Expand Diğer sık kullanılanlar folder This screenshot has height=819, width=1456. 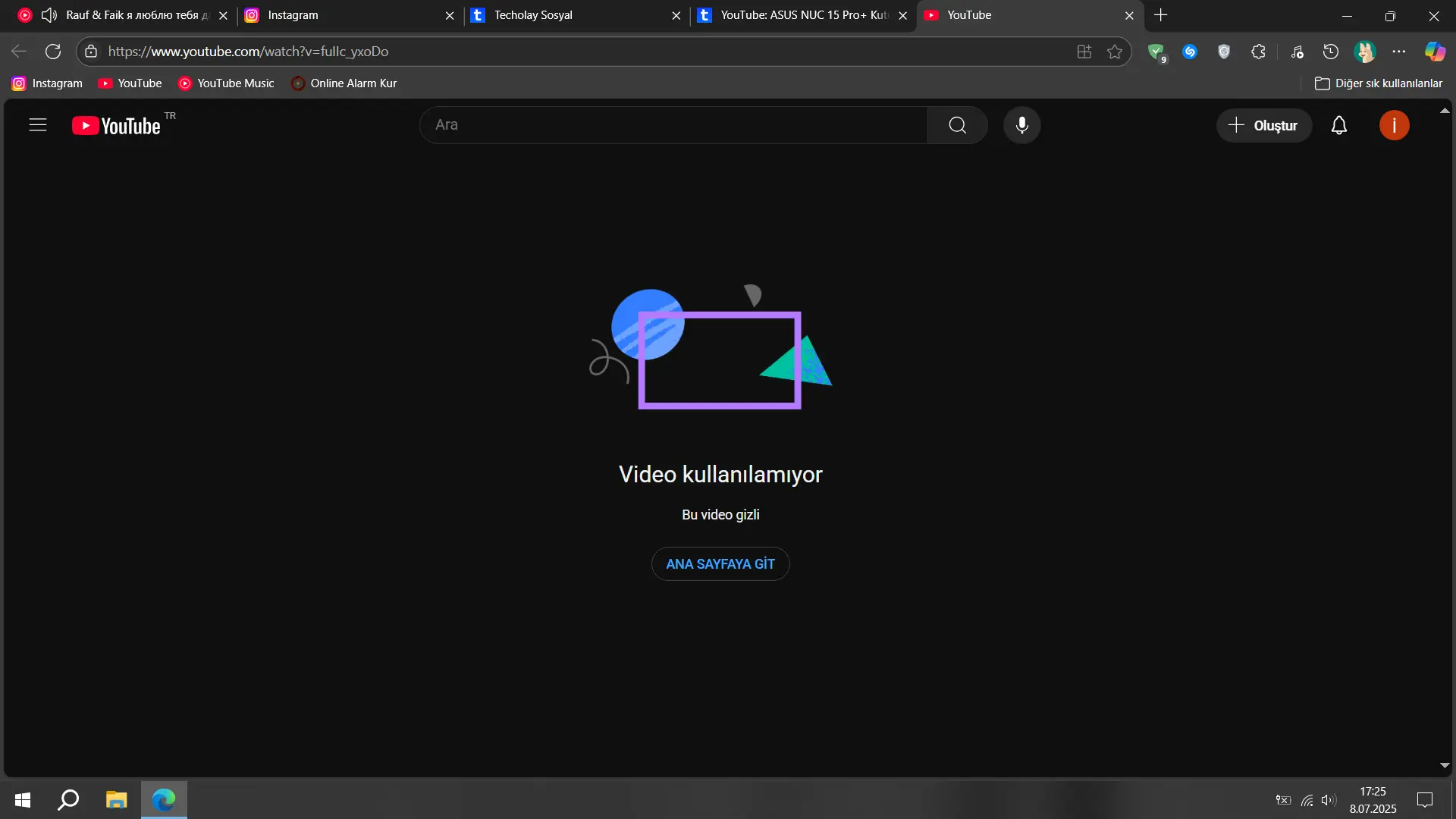[1379, 83]
